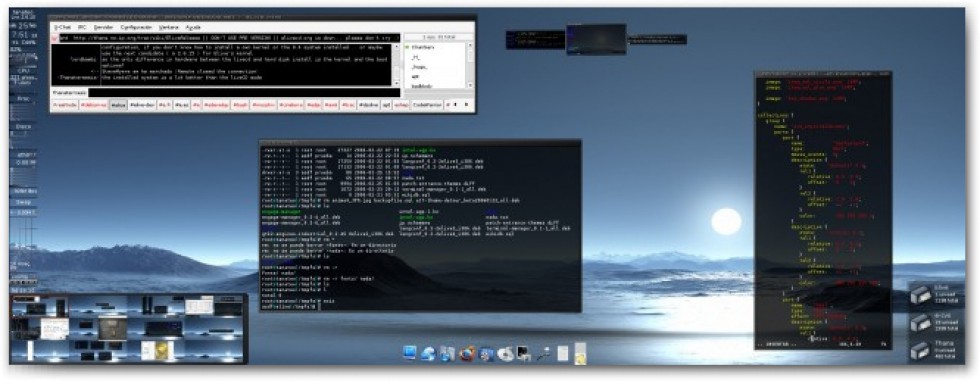This screenshot has height=381, width=980.
Task: Open the Configuración menu
Action: click(136, 27)
